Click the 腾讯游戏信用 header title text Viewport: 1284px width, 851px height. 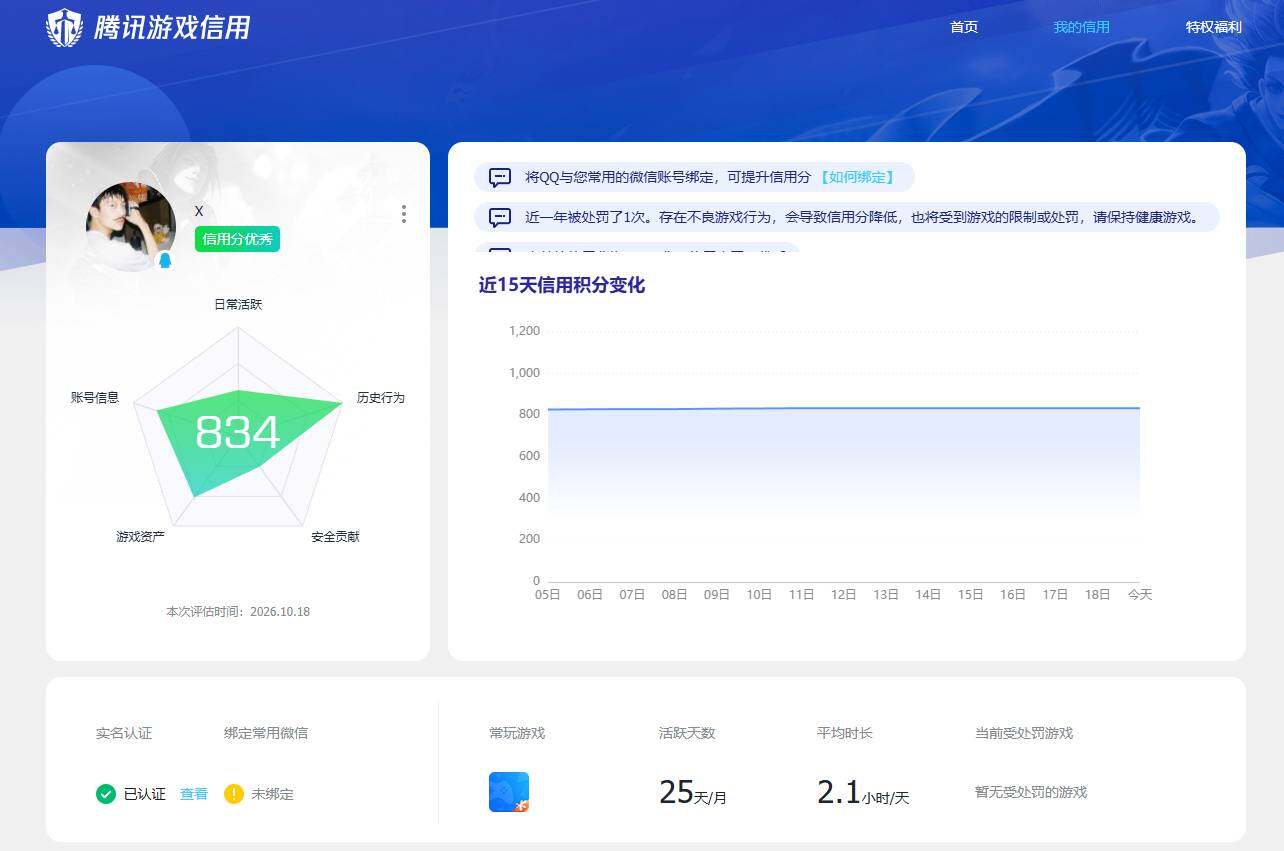[171, 27]
